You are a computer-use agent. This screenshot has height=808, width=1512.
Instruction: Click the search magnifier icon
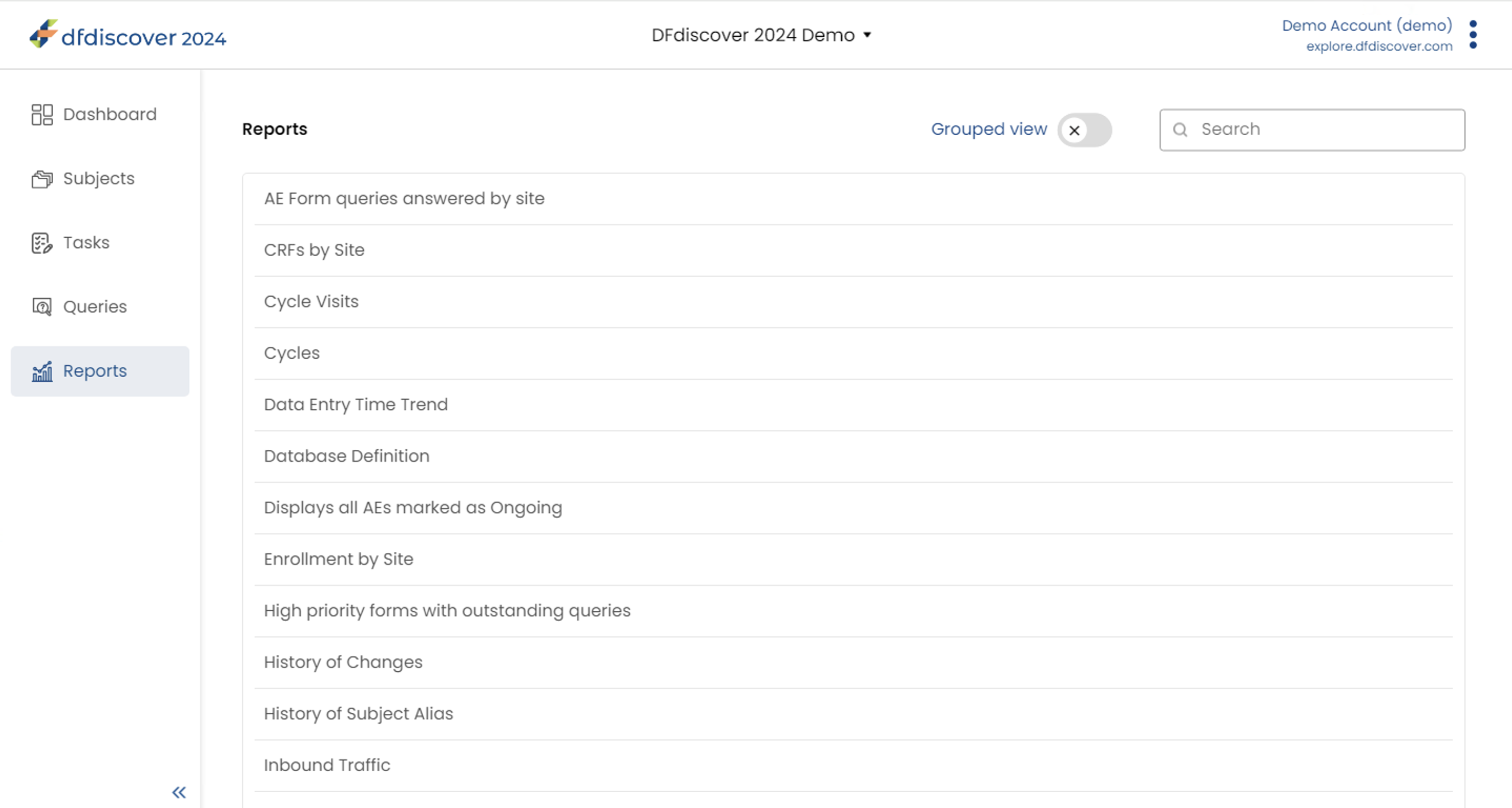(1180, 130)
